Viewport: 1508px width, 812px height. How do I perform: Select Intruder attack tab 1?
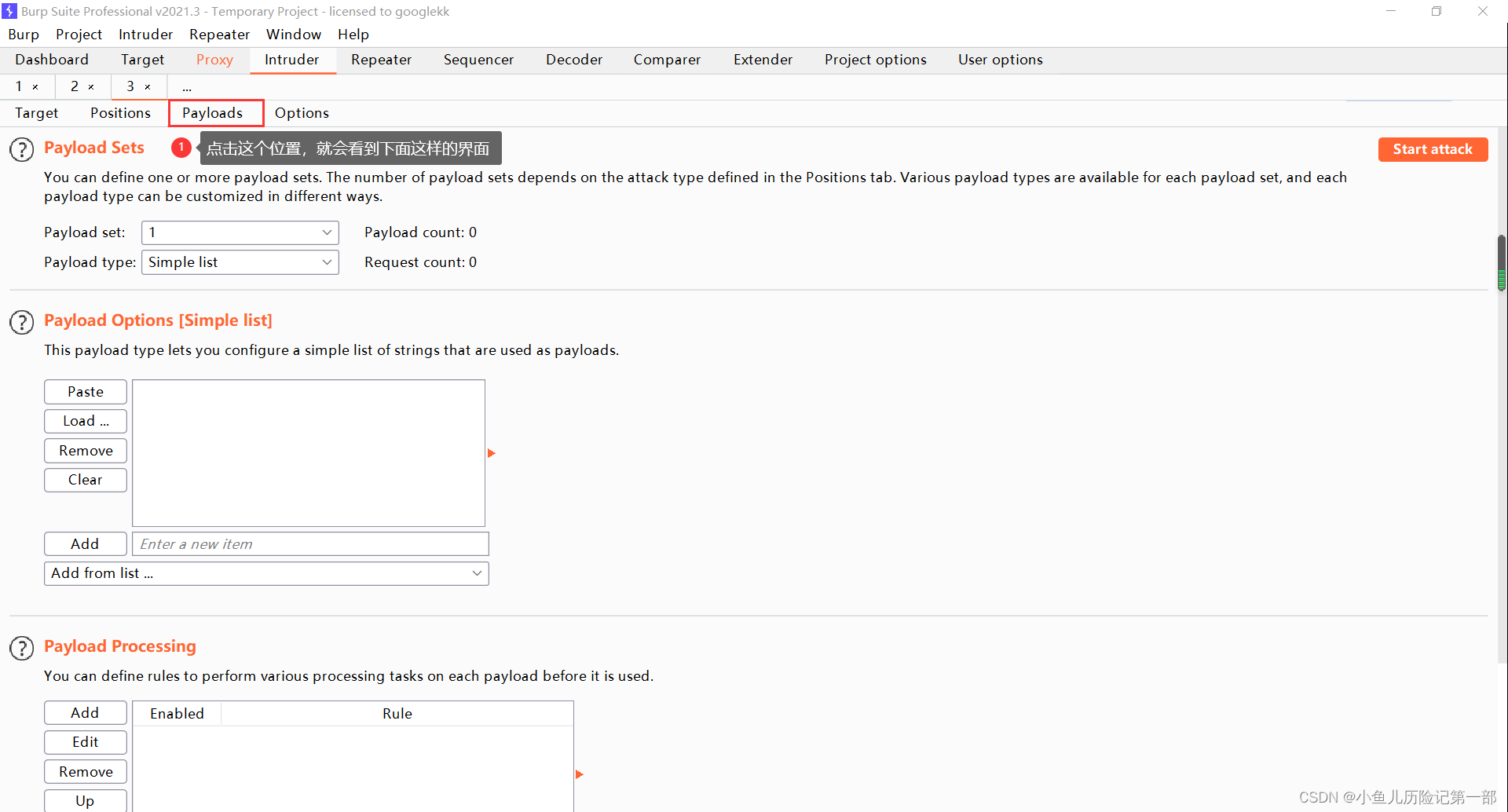(x=19, y=86)
